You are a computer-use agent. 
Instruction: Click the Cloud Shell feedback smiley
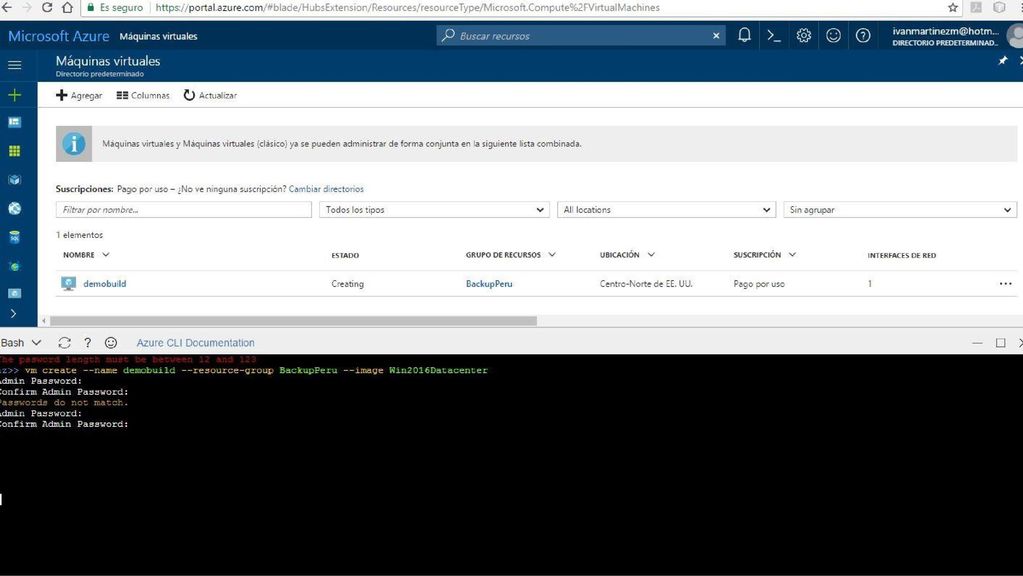[111, 342]
